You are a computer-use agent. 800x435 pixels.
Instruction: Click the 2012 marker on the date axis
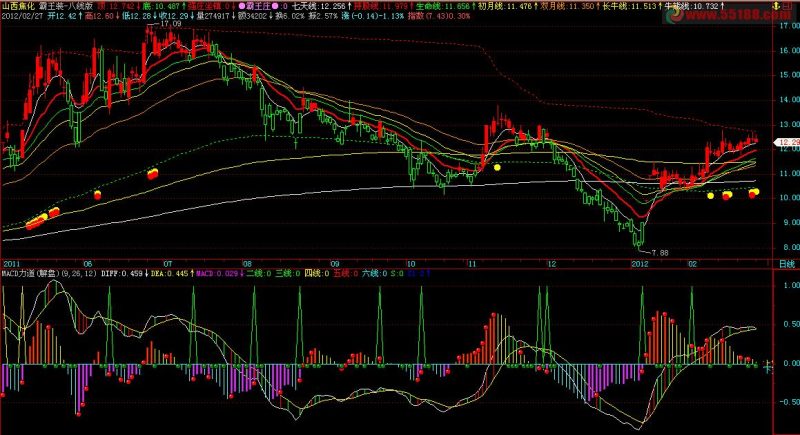pyautogui.click(x=639, y=264)
